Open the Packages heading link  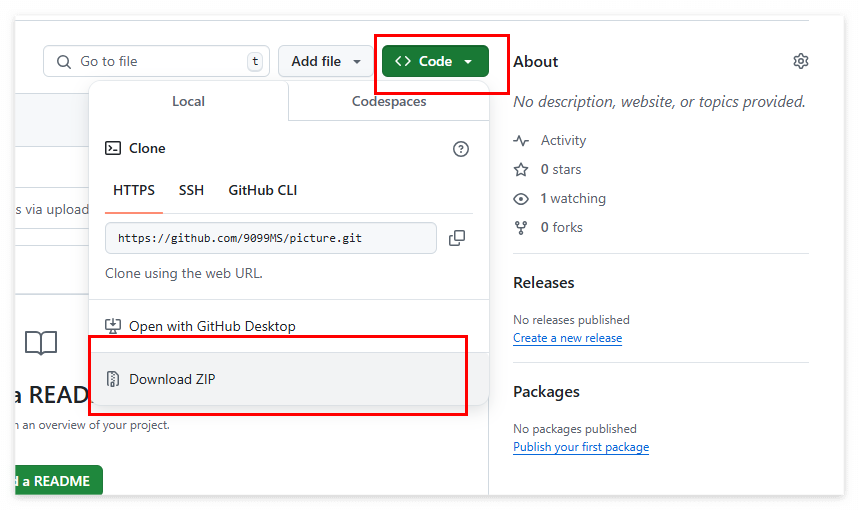tap(546, 392)
